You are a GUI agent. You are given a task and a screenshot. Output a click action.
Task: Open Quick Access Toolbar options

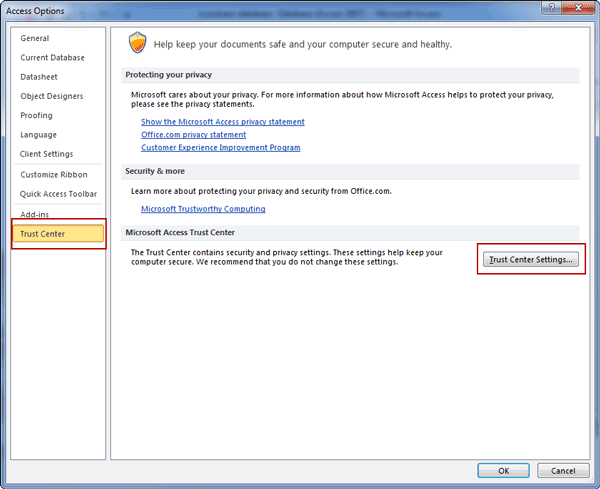click(x=58, y=194)
